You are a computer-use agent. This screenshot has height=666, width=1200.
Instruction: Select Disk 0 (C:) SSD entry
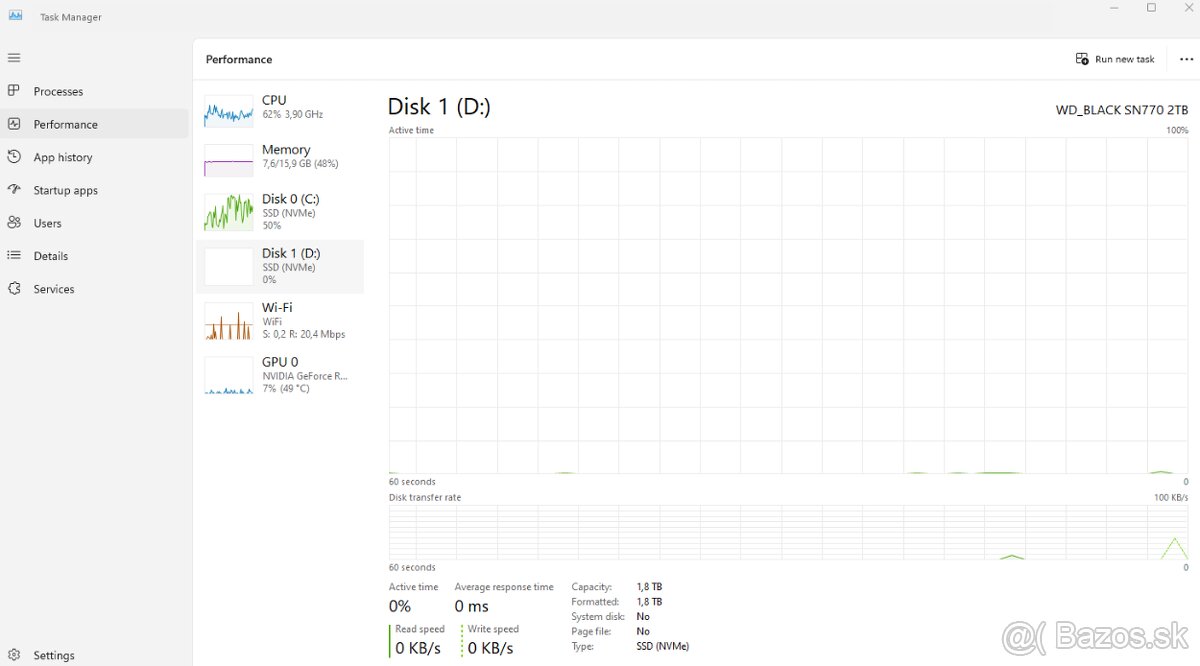coord(281,212)
